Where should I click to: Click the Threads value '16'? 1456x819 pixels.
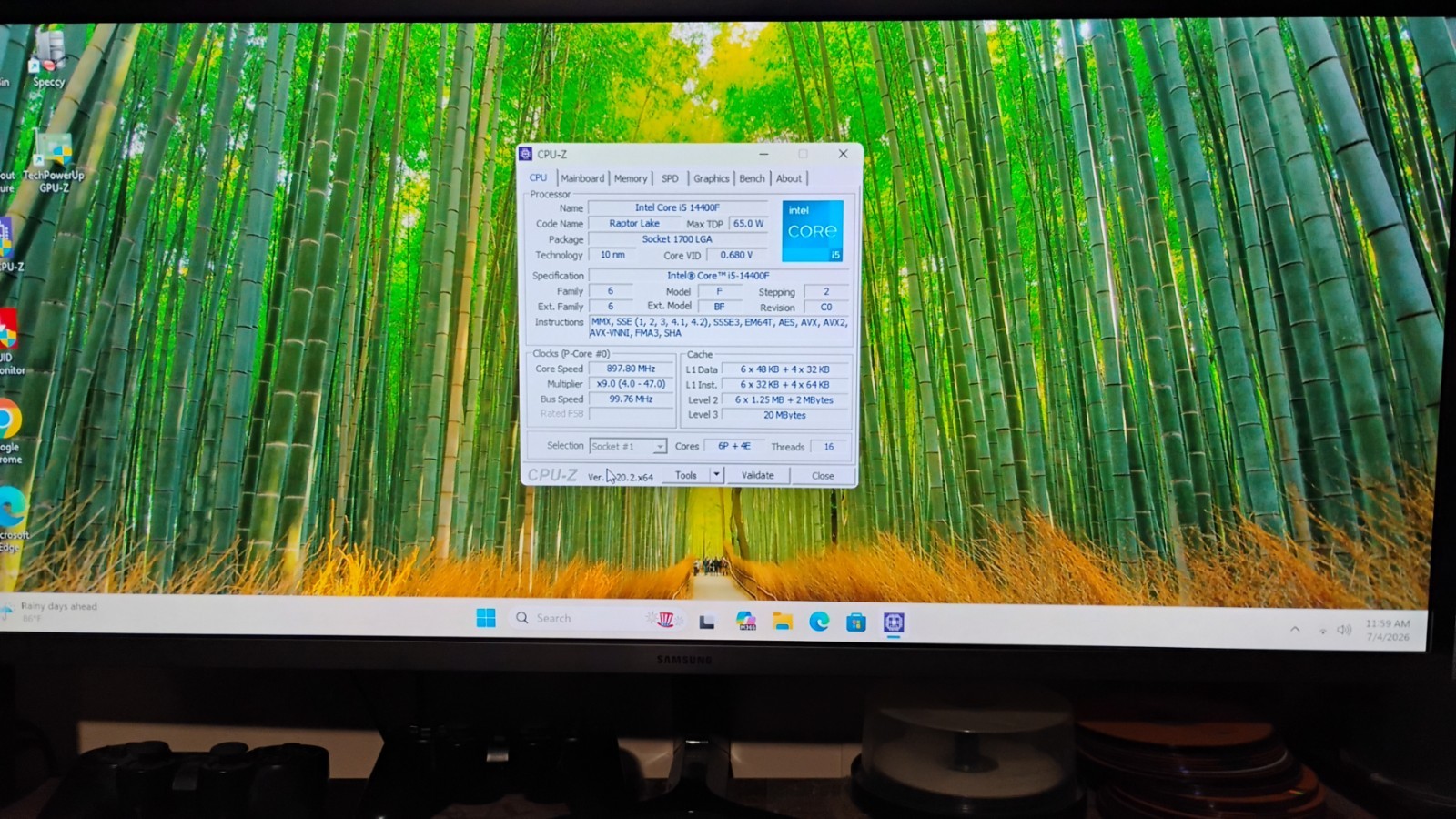click(829, 446)
